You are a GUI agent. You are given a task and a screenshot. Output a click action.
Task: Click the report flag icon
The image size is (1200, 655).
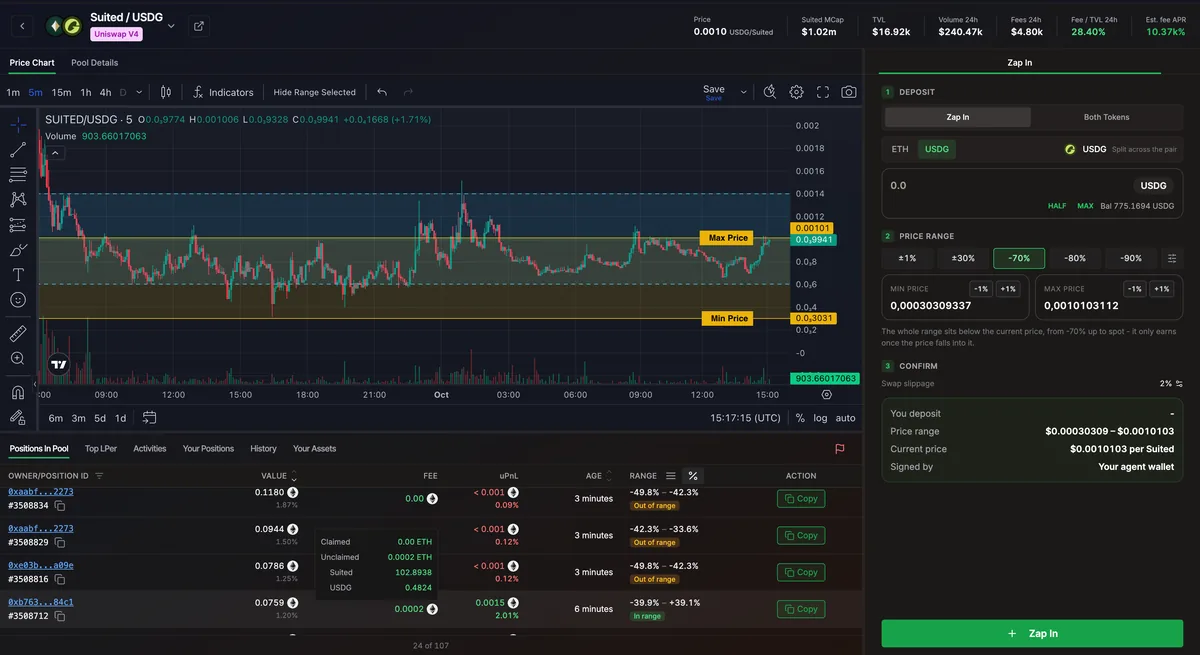pos(840,449)
